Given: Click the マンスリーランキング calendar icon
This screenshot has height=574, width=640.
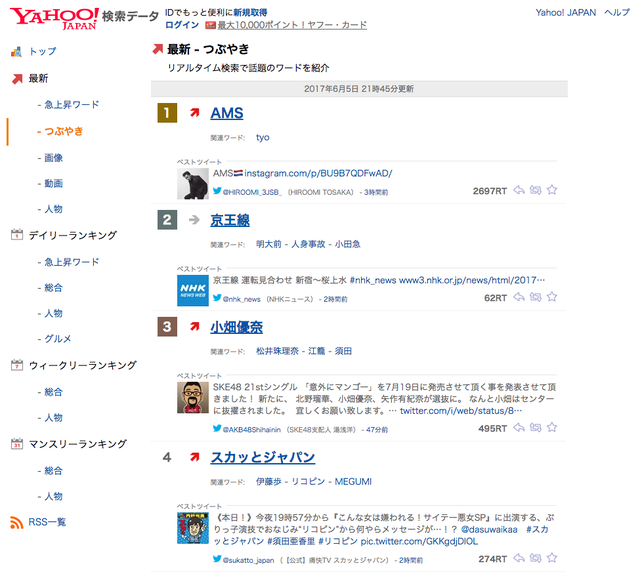Looking at the screenshot, I should pos(17,443).
